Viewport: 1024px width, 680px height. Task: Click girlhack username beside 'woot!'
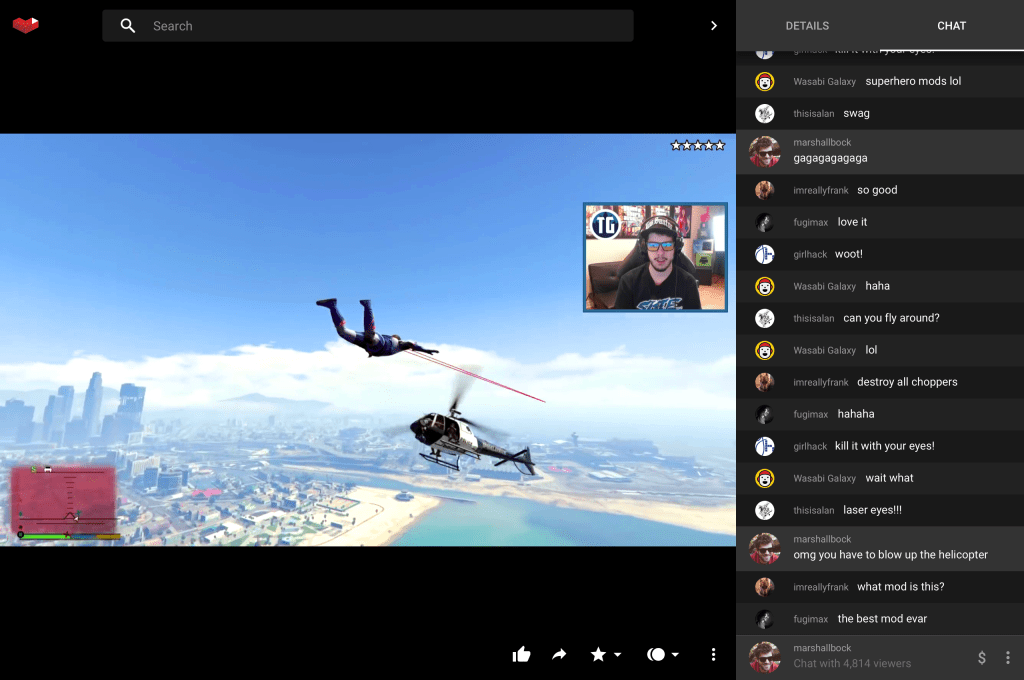tap(810, 254)
